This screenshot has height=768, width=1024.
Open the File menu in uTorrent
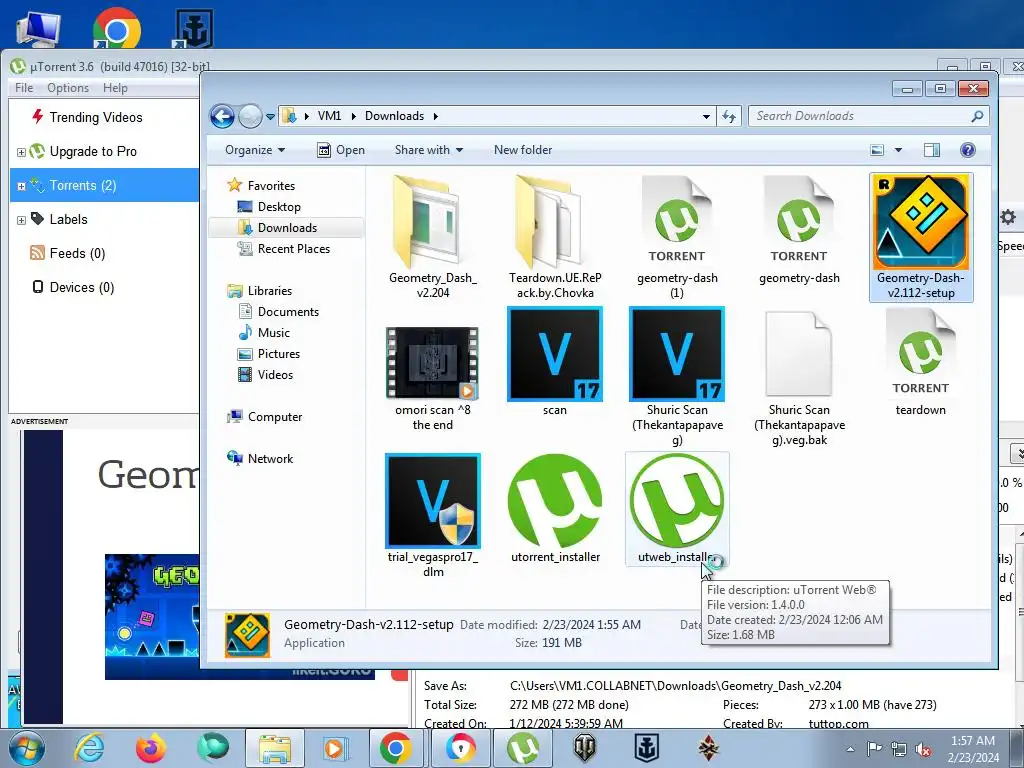point(24,88)
